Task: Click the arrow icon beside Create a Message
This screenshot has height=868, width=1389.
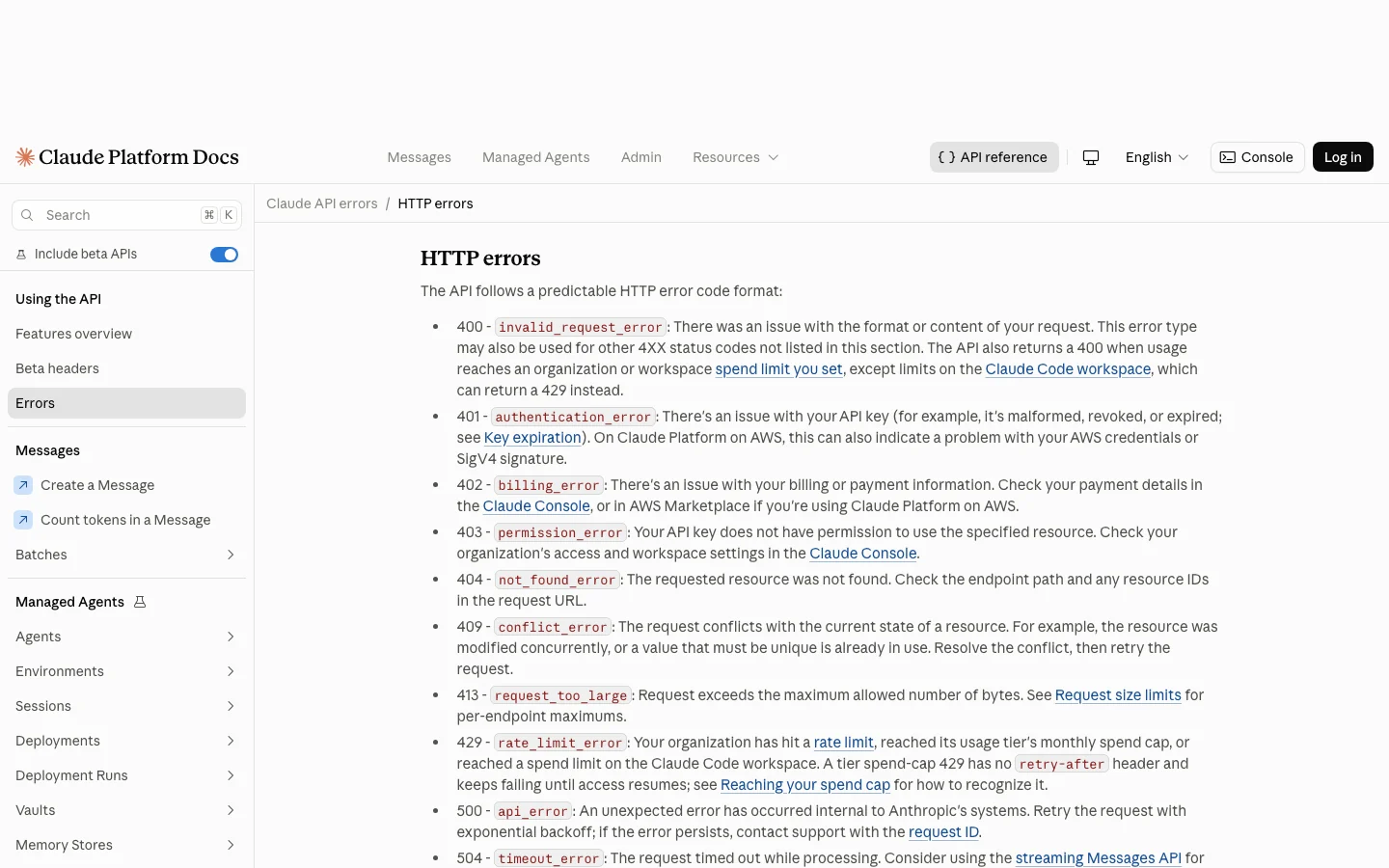Action: [x=24, y=485]
